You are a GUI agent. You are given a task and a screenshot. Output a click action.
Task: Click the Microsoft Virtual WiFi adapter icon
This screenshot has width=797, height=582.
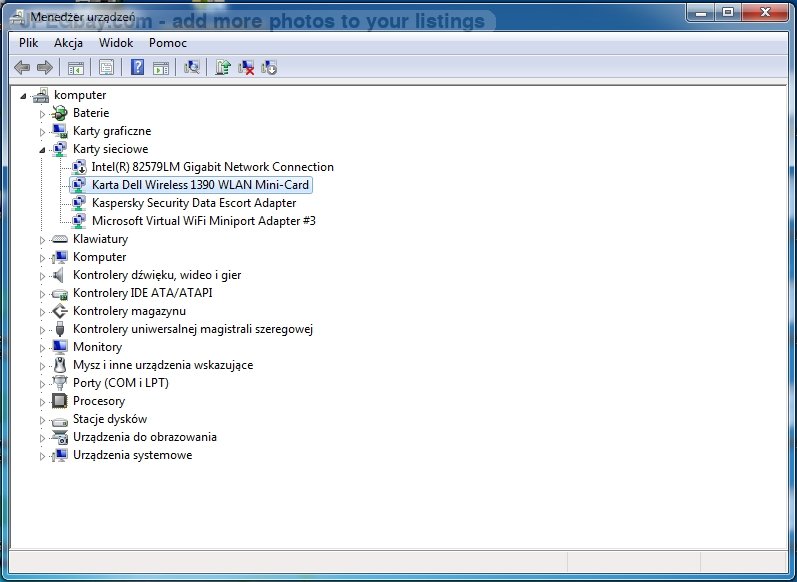tap(79, 221)
